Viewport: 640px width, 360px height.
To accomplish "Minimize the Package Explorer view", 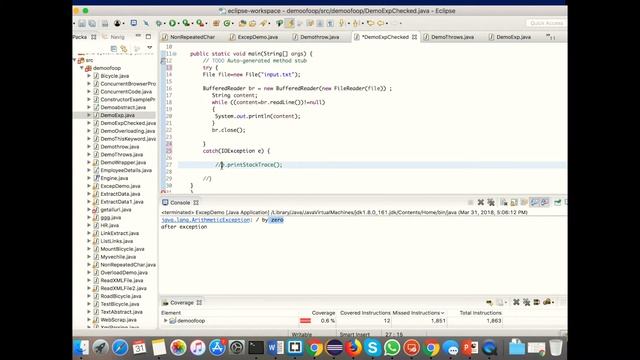I will pos(138,37).
